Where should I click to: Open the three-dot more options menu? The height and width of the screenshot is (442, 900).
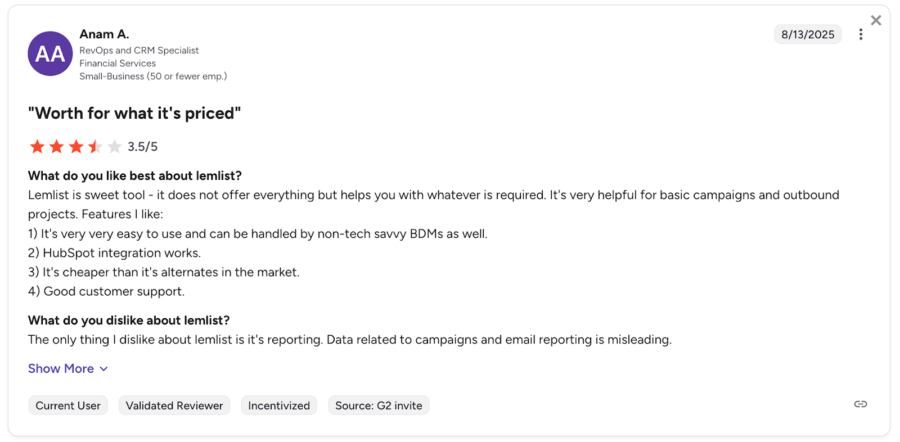pos(860,35)
